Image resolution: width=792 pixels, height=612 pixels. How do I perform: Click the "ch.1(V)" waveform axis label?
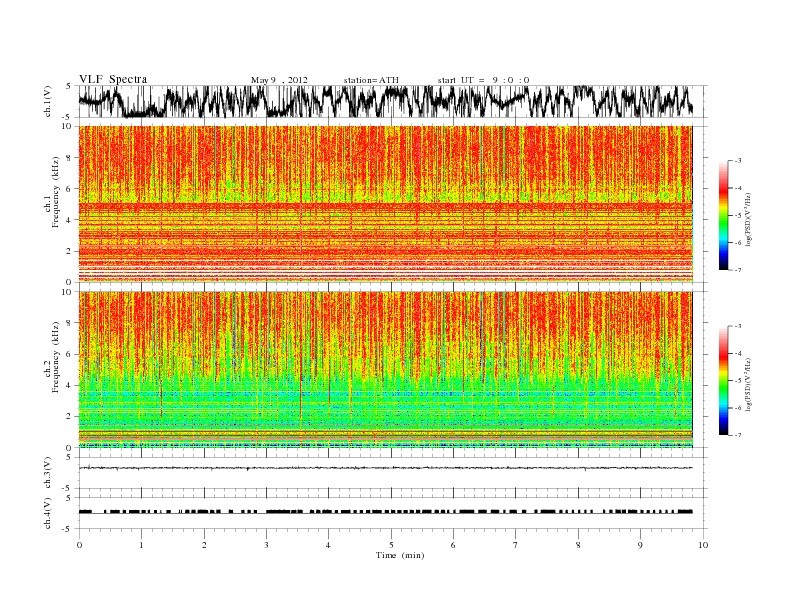(x=48, y=101)
